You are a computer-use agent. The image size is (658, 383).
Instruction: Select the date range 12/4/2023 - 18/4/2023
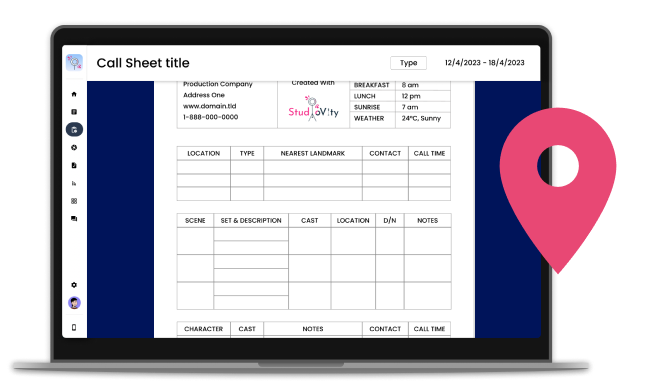[485, 63]
